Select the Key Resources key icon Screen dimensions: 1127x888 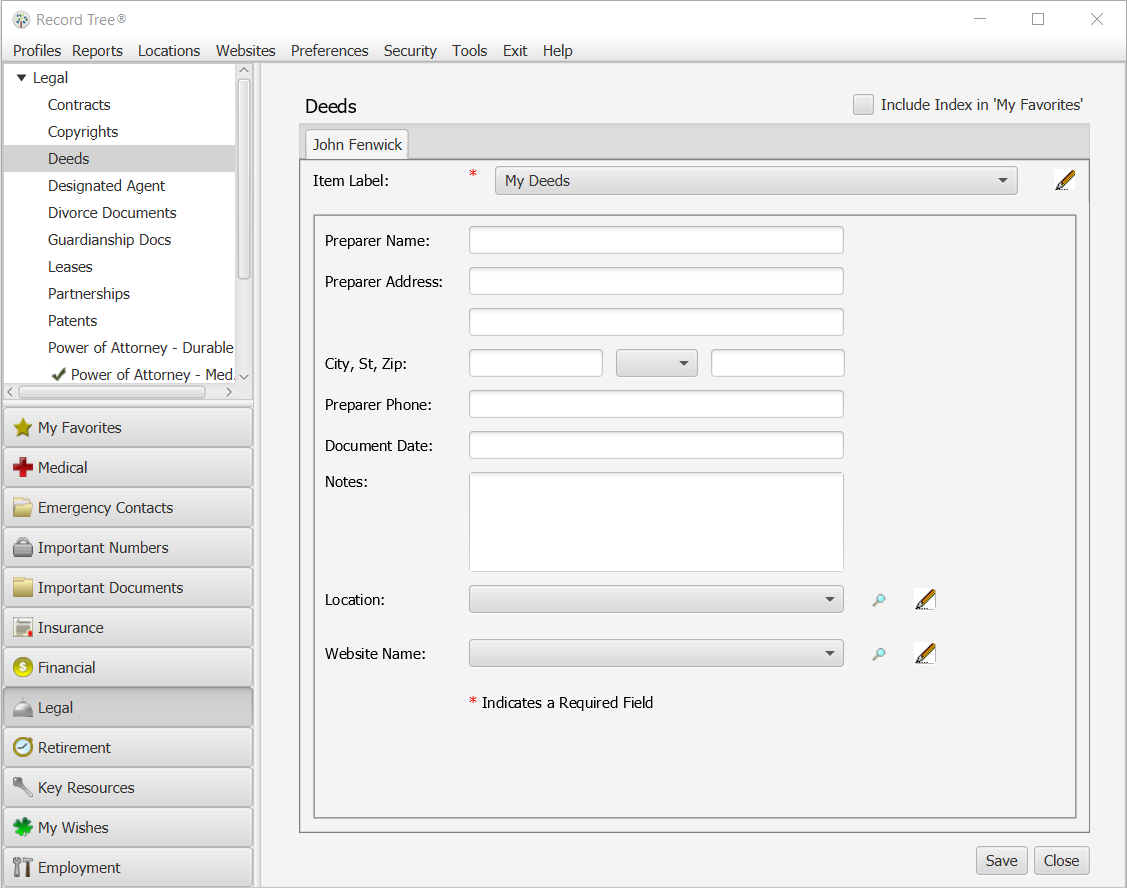tap(22, 787)
